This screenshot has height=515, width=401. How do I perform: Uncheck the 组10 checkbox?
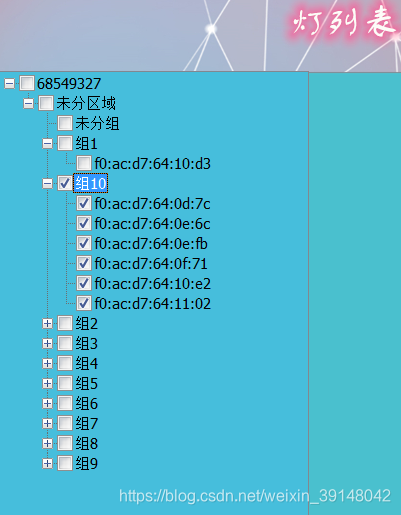pyautogui.click(x=65, y=183)
